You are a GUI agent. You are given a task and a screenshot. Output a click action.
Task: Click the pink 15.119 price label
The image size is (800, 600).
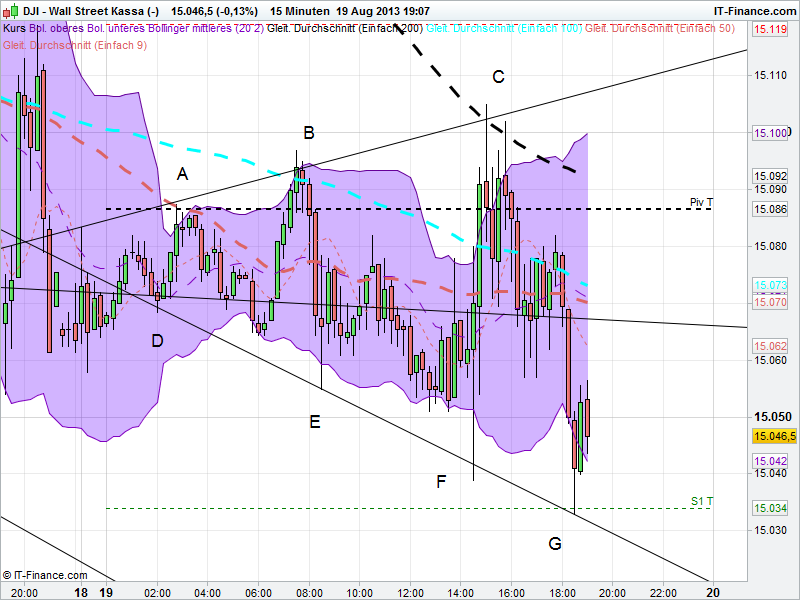click(x=771, y=31)
